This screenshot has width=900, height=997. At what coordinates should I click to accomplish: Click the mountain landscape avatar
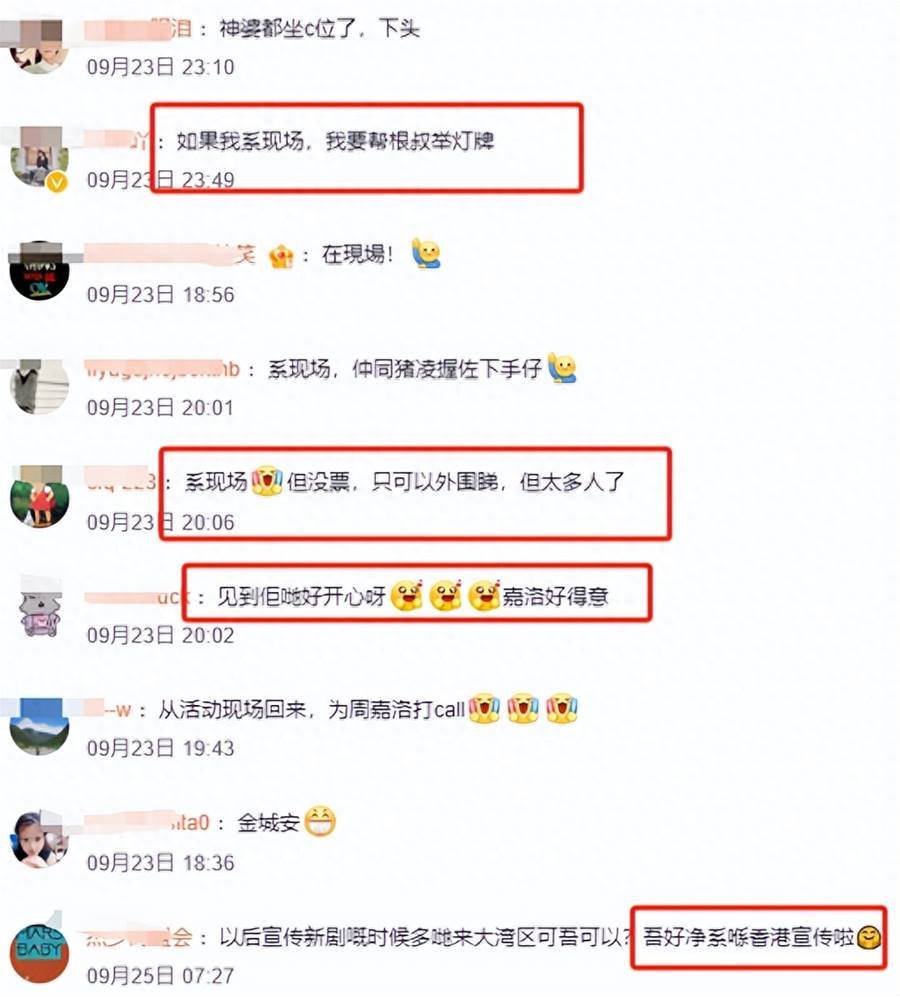coord(39,726)
